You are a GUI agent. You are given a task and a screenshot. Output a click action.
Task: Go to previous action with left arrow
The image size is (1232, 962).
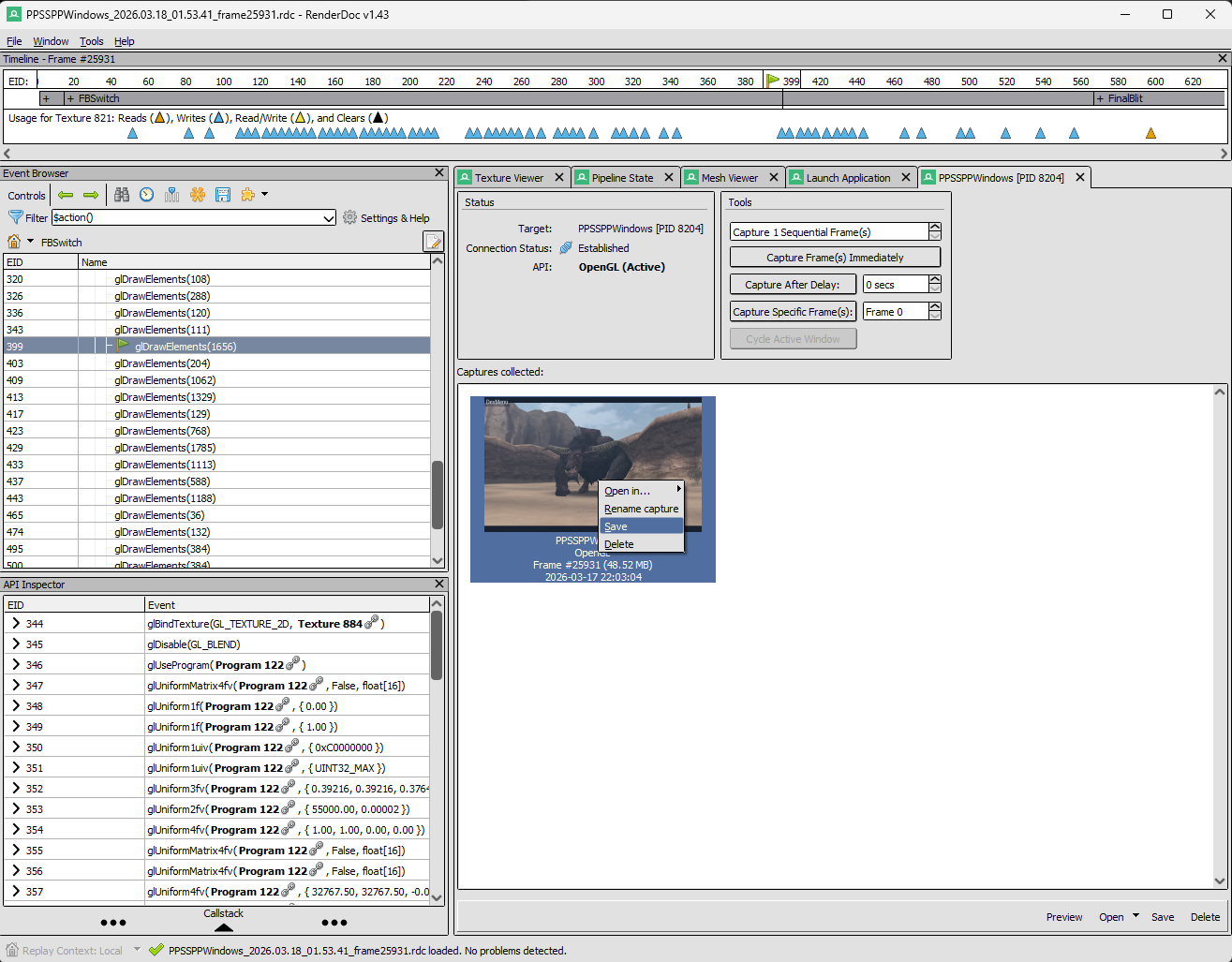point(66,195)
